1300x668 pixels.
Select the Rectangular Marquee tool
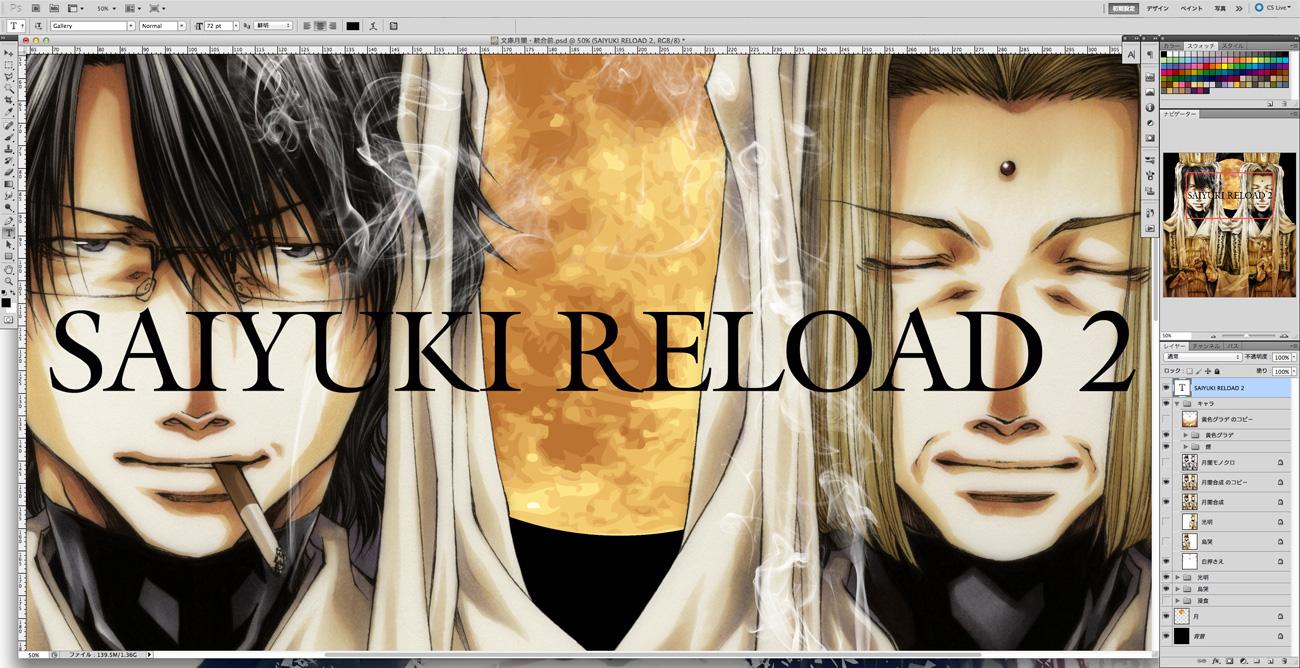pyautogui.click(x=8, y=64)
